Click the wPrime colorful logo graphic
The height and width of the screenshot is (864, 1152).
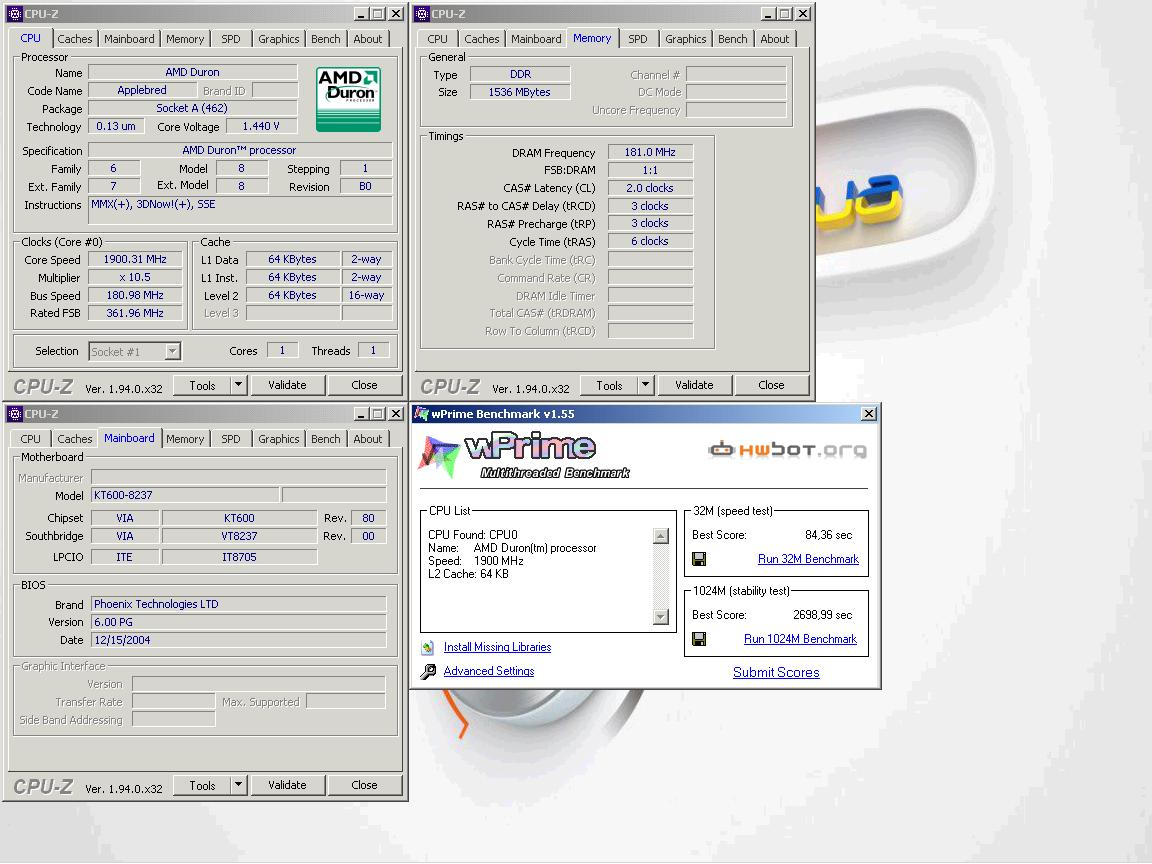tap(439, 456)
